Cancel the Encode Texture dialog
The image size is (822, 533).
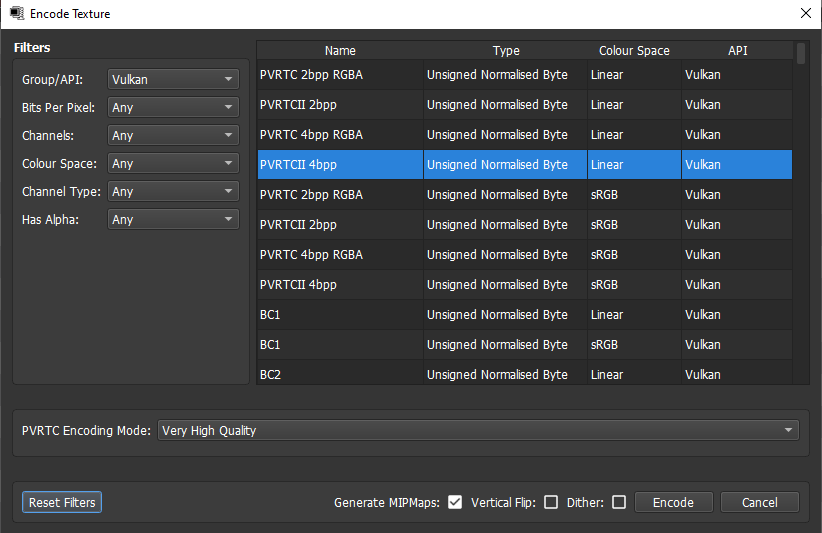click(x=760, y=502)
